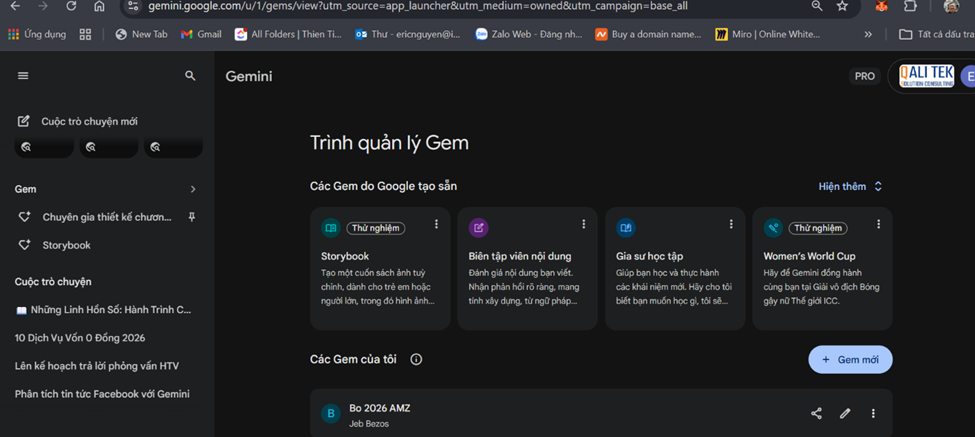
Task: Create a new gem with Gem mới
Action: coord(850,359)
